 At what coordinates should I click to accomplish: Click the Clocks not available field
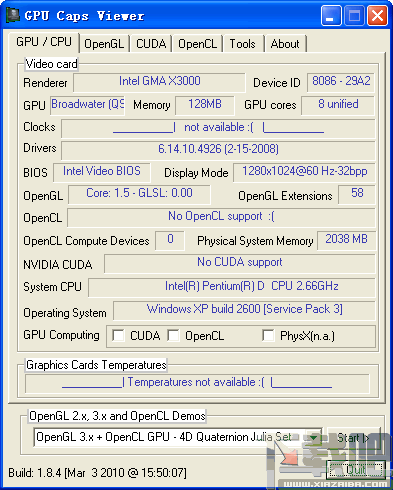tap(218, 128)
